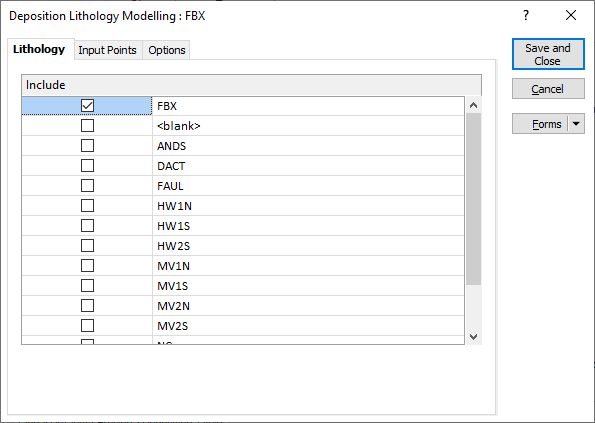Tick the ANDS checkbox
Screen dimensions: 595x423
pyautogui.click(x=87, y=146)
